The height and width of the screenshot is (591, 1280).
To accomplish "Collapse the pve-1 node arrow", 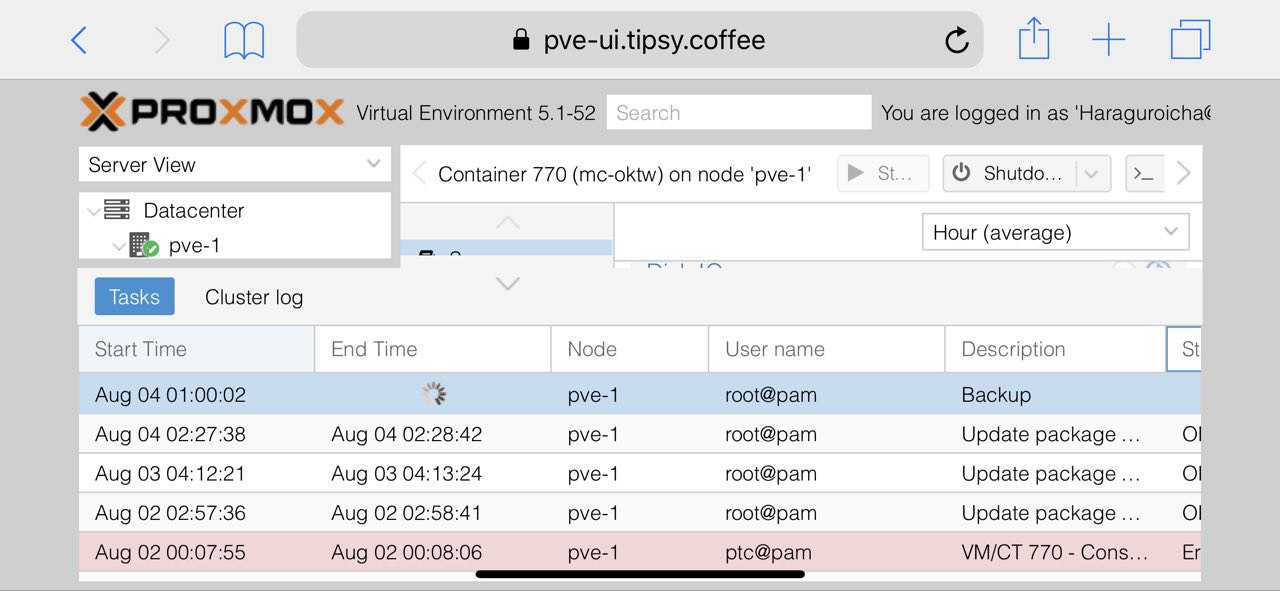I will pos(119,246).
